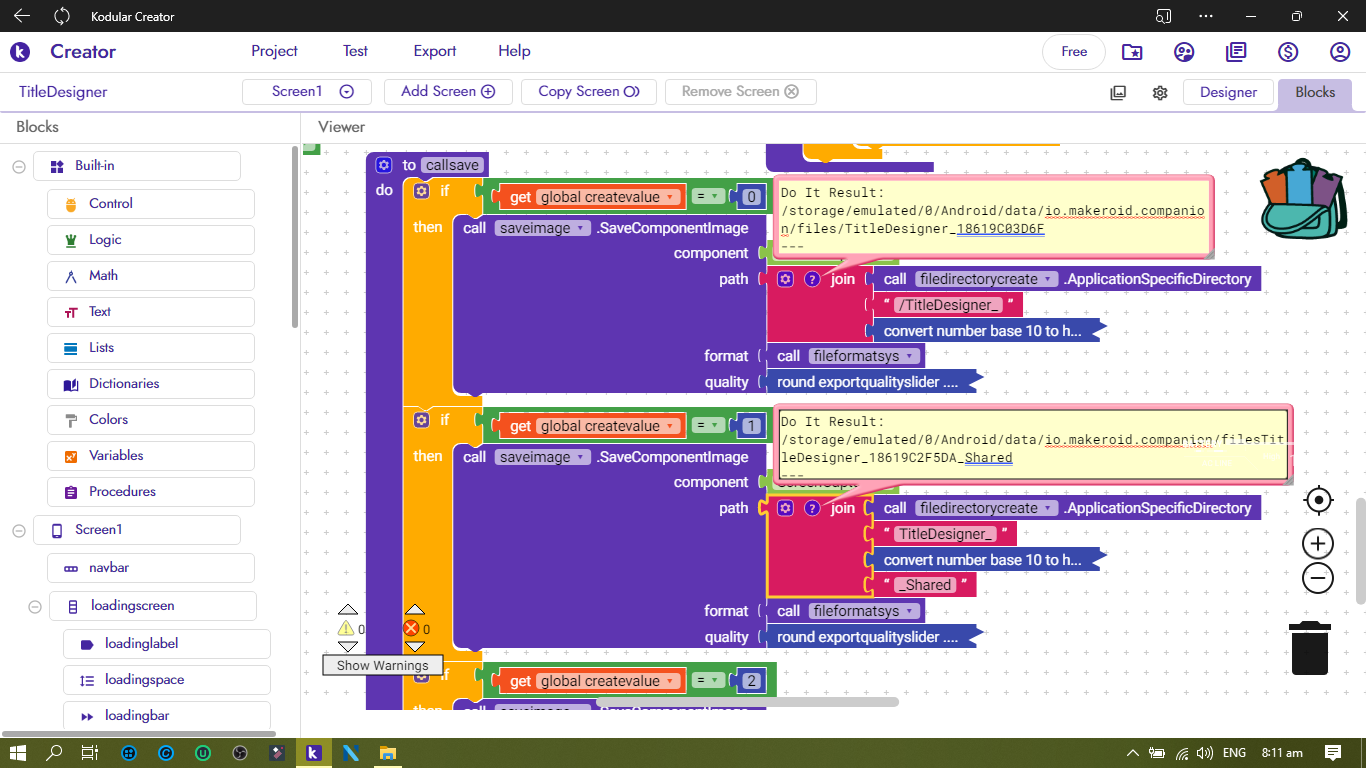
Task: Switch to the Blocks view
Action: point(1315,92)
